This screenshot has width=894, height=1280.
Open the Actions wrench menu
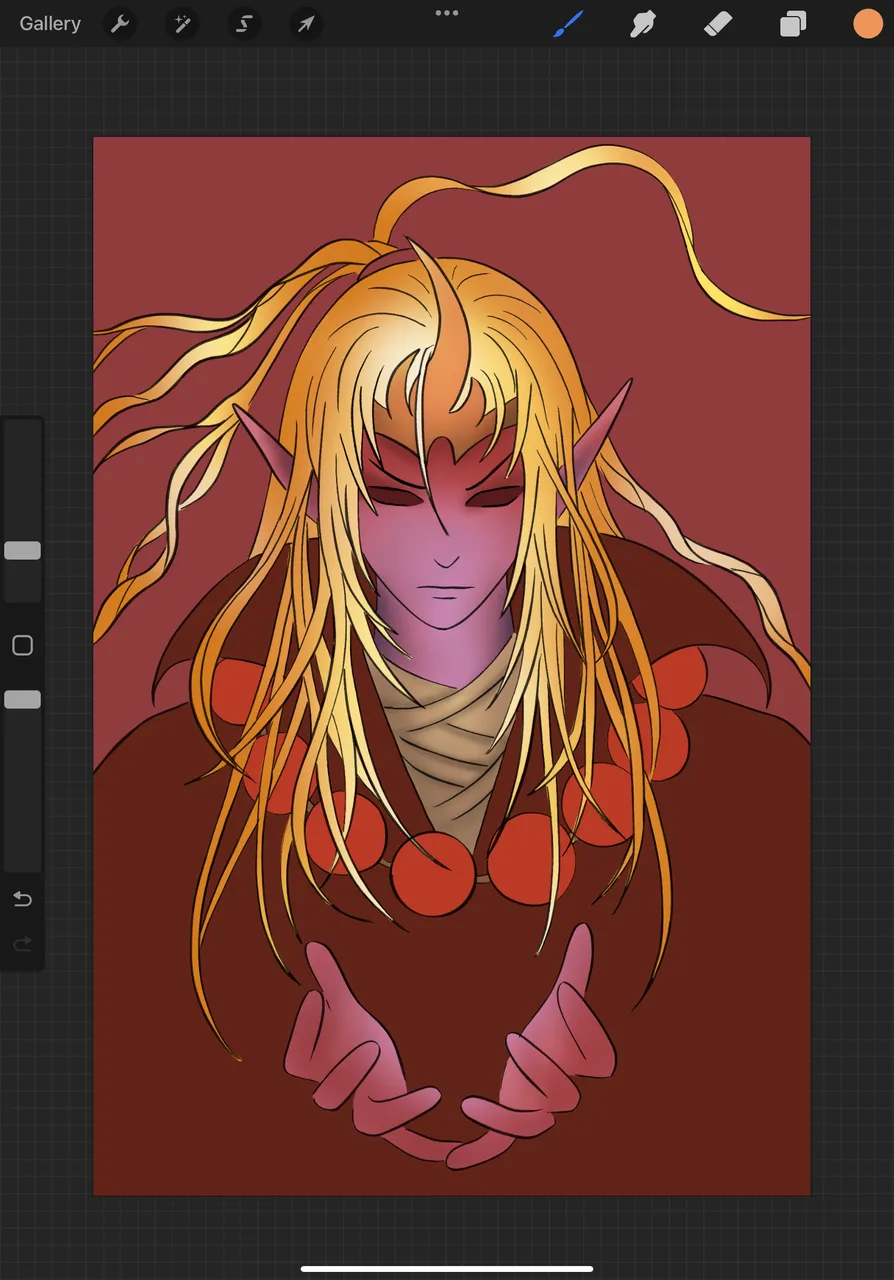coord(120,24)
